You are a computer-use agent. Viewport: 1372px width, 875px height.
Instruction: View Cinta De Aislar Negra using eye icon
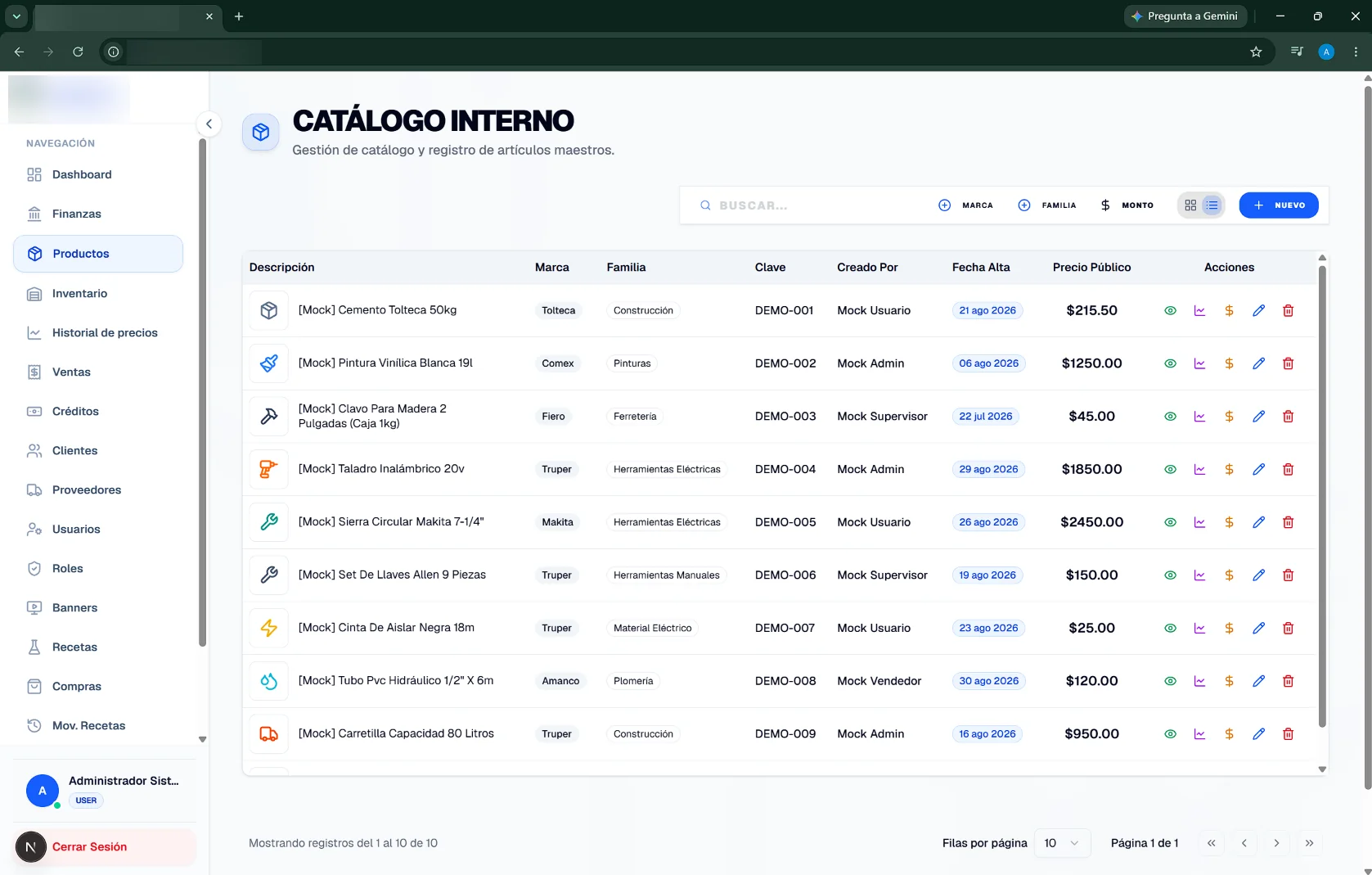(x=1170, y=629)
